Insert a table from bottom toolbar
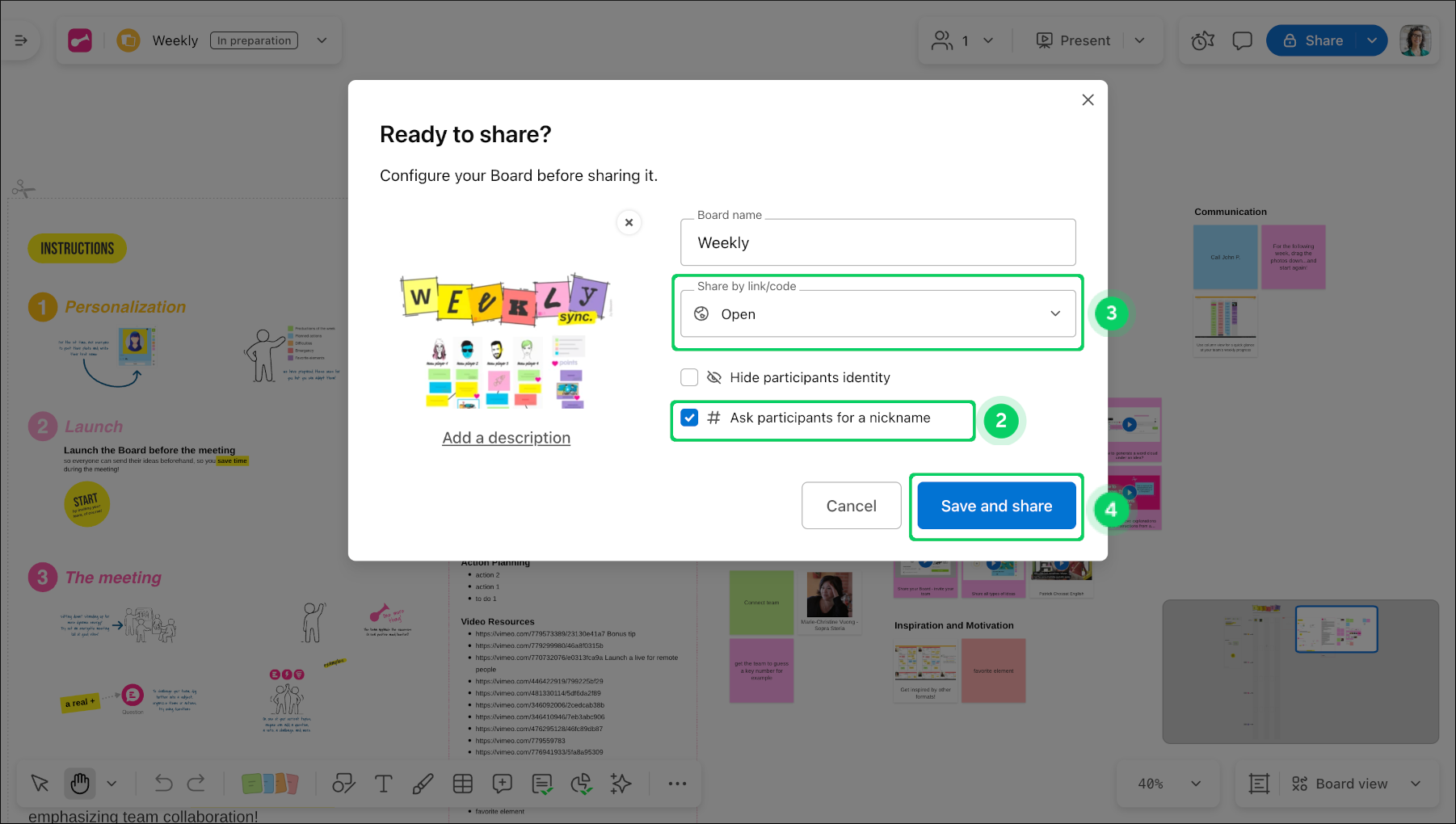This screenshot has height=824, width=1456. click(x=463, y=783)
